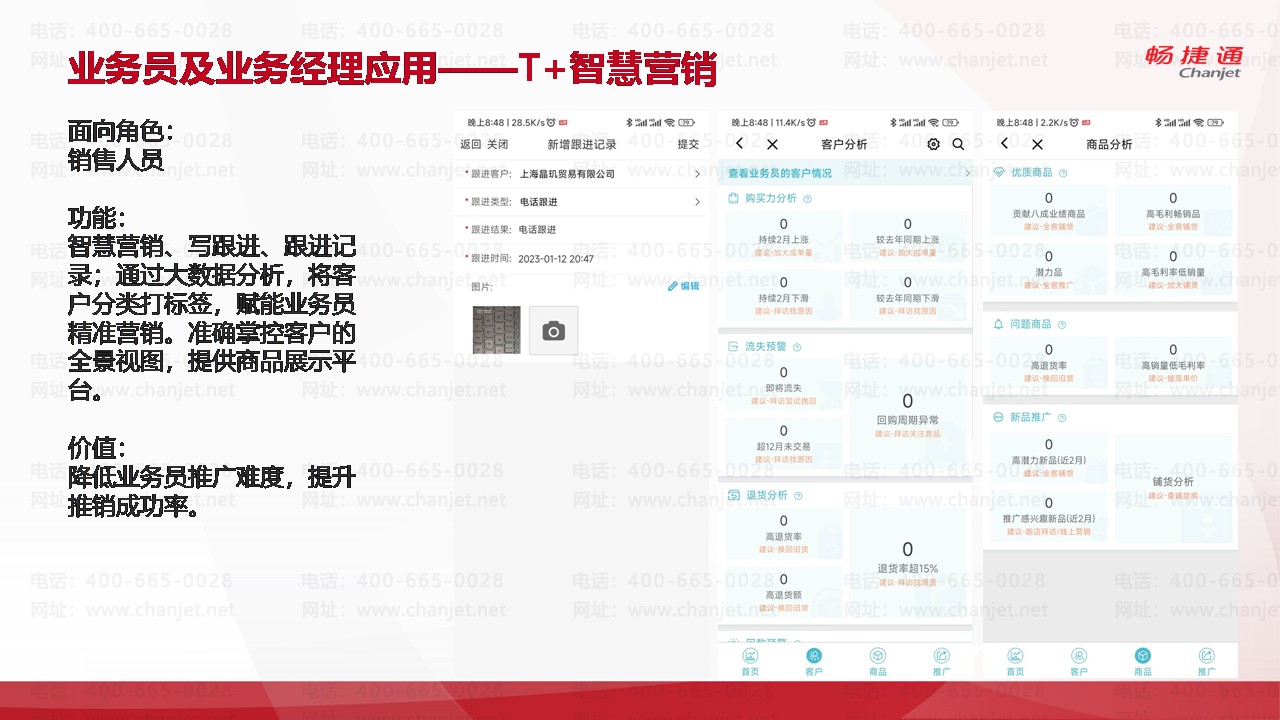Open the 即将流失 card
Image resolution: width=1280 pixels, height=720 pixels.
pyautogui.click(x=783, y=385)
